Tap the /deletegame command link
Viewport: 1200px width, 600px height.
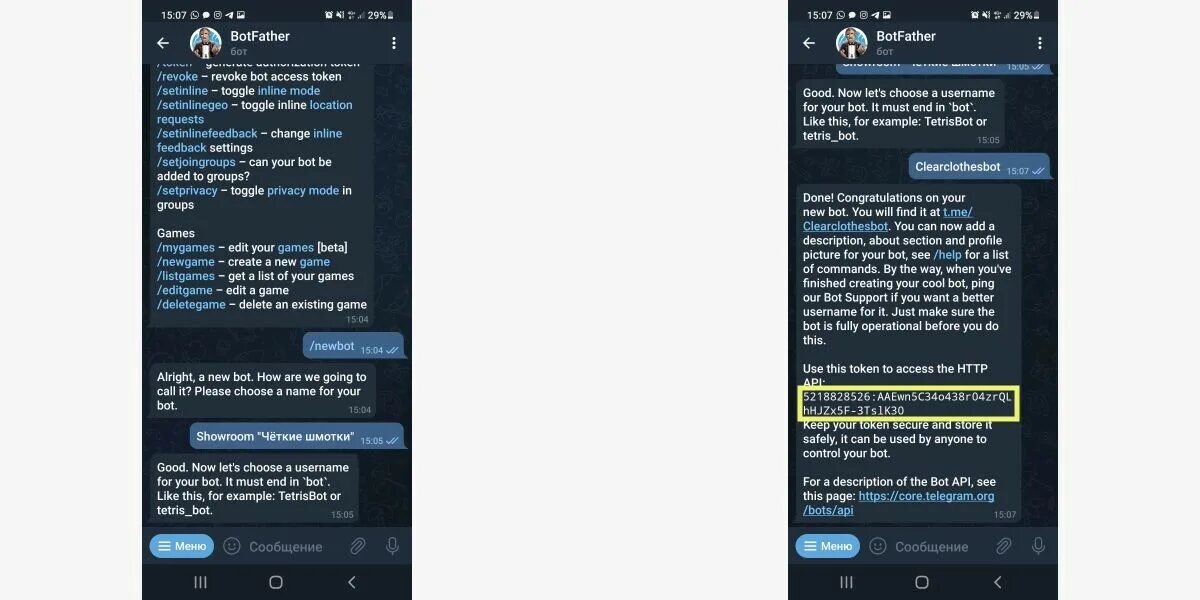[x=191, y=304]
